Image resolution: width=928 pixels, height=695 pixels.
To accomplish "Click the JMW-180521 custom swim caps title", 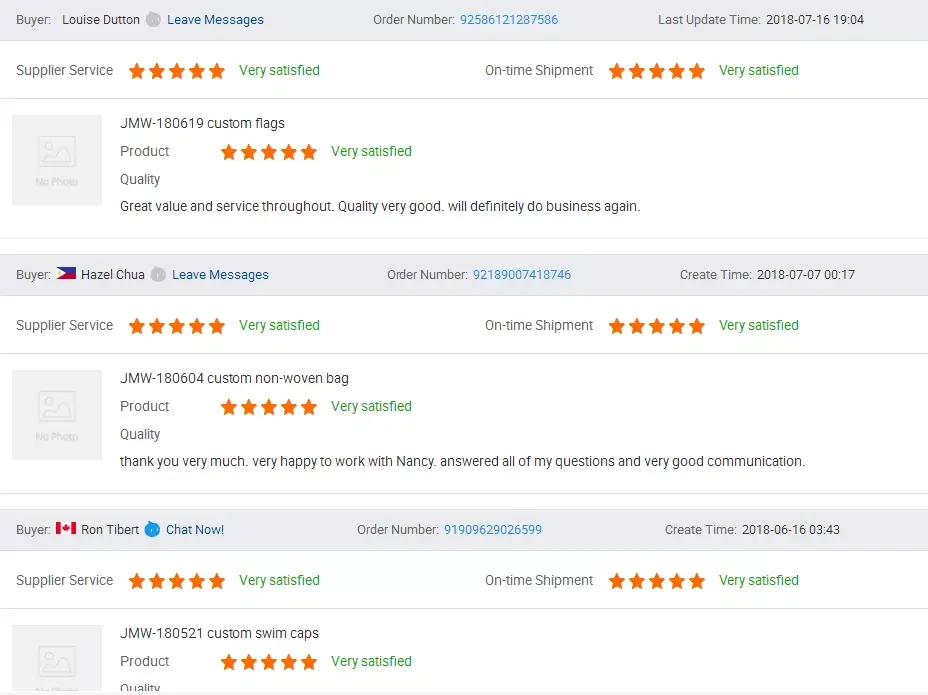I will (x=219, y=634).
